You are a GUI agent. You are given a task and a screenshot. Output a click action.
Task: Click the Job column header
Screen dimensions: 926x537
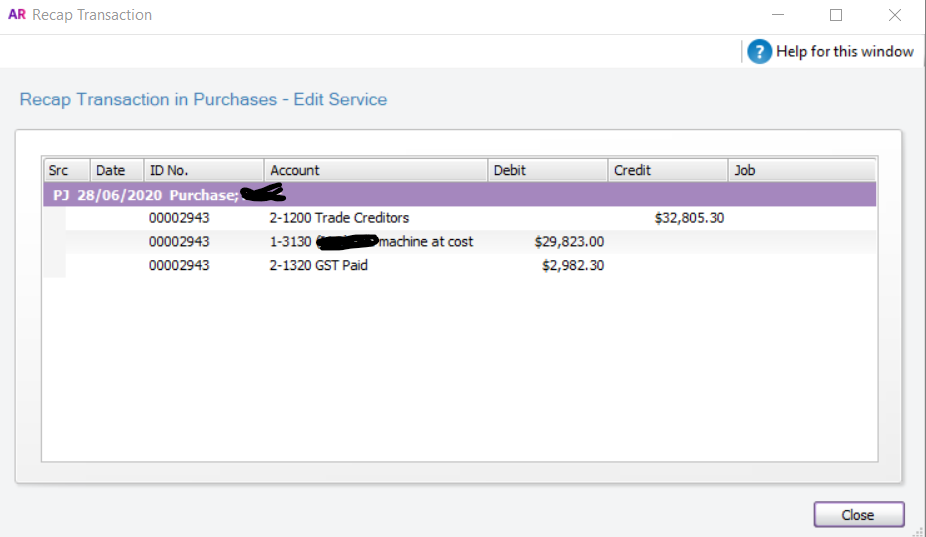[x=801, y=170]
